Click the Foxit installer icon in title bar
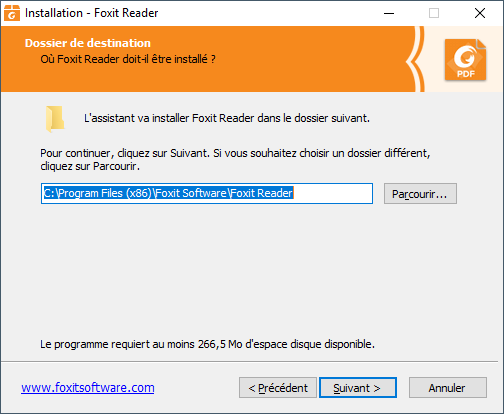The height and width of the screenshot is (414, 504). click(x=12, y=13)
